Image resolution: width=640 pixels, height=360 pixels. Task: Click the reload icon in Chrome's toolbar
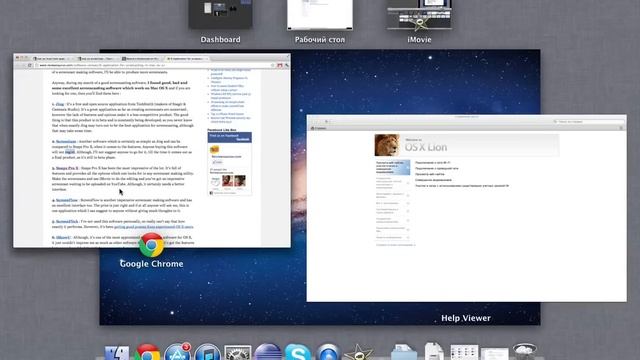click(29, 65)
